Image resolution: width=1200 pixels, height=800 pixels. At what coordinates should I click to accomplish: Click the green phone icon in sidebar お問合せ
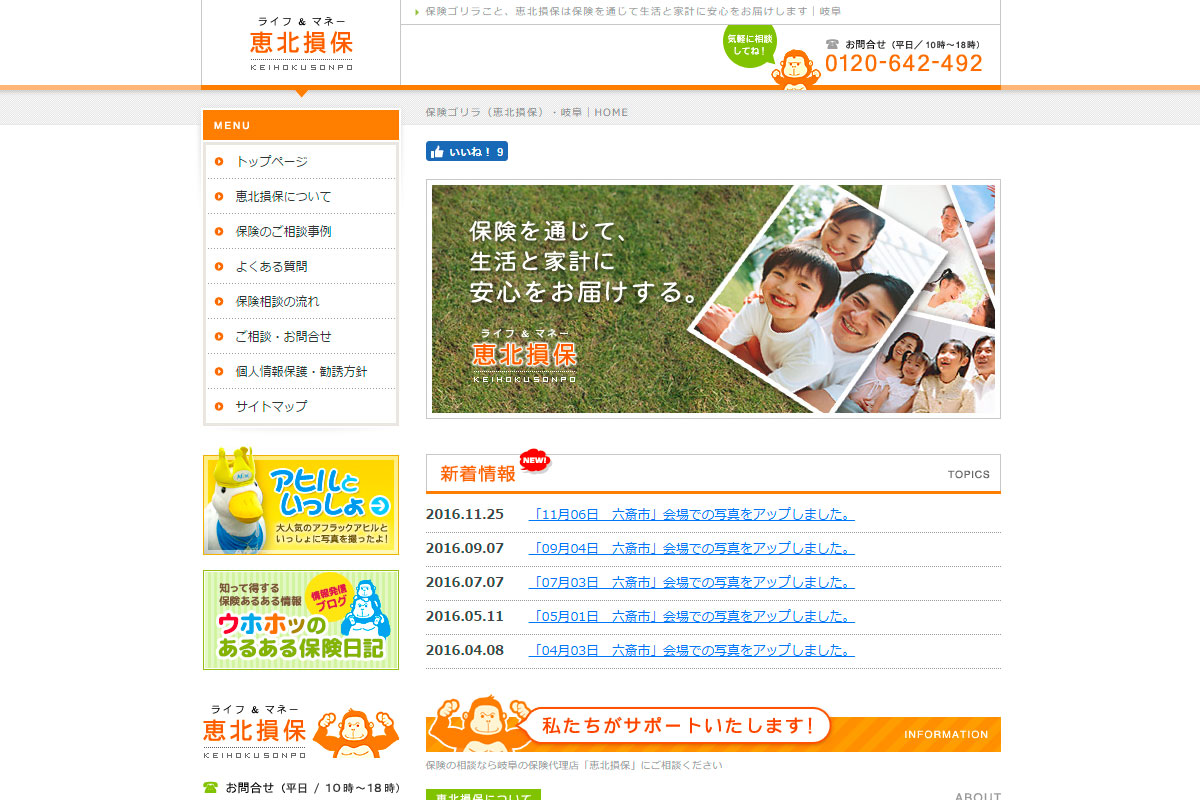(210, 788)
